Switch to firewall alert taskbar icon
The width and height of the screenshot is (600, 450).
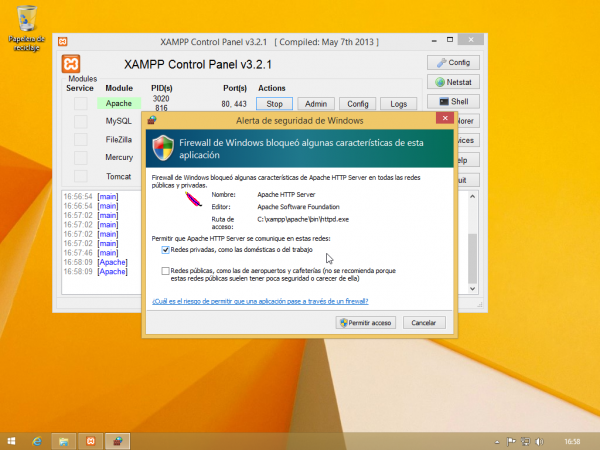(118, 441)
